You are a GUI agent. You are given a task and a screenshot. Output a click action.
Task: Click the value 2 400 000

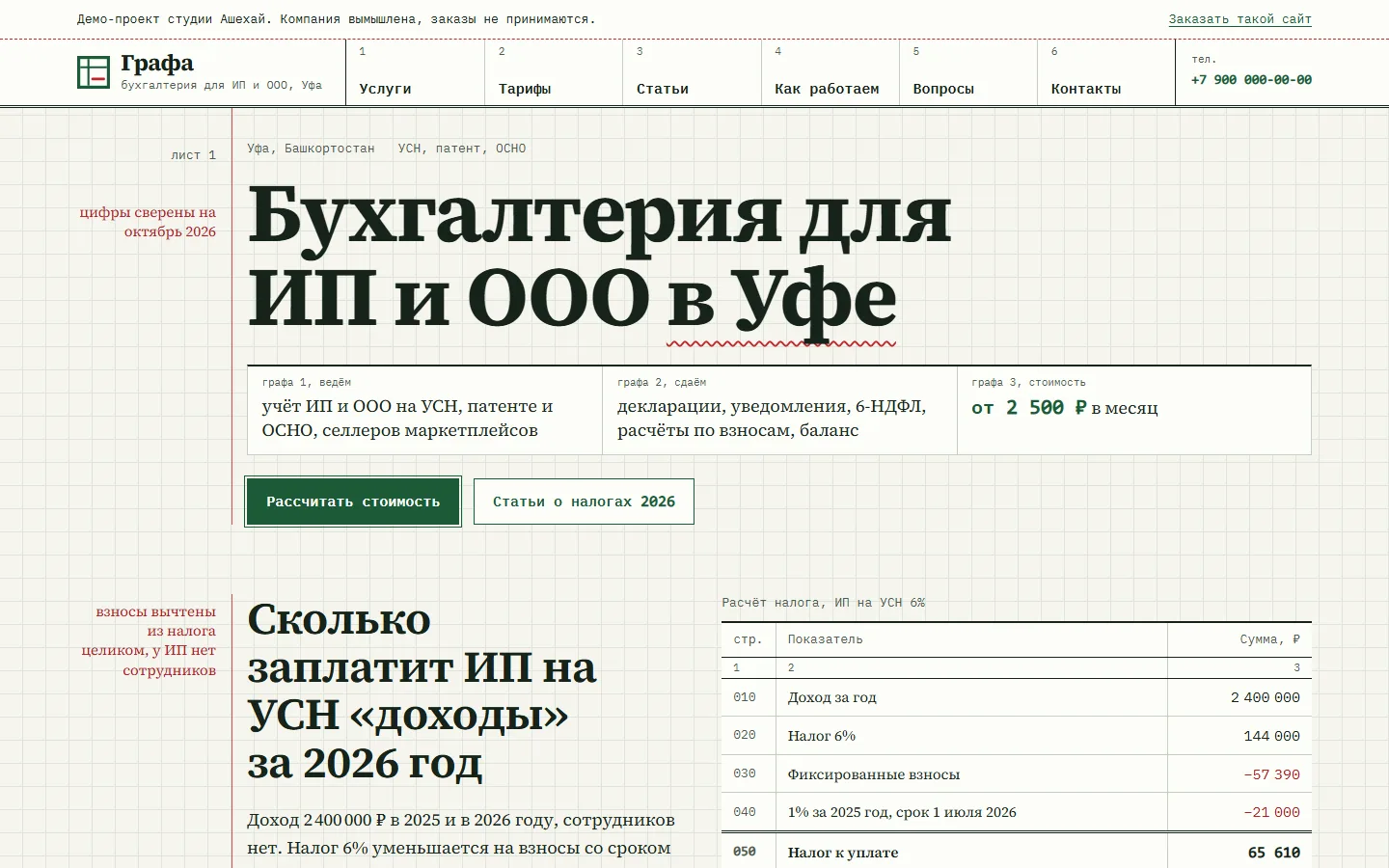pos(1266,697)
